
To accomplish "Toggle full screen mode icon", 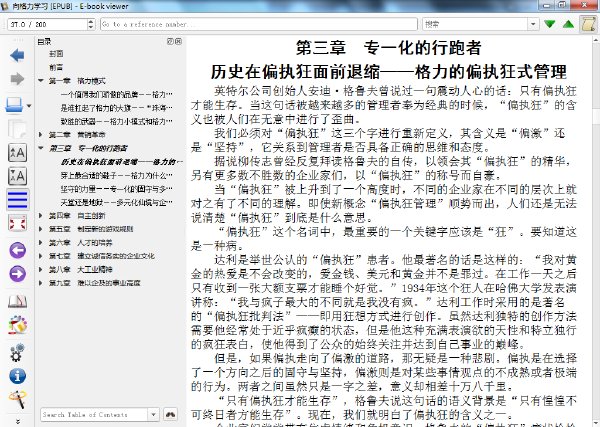I will 17,223.
